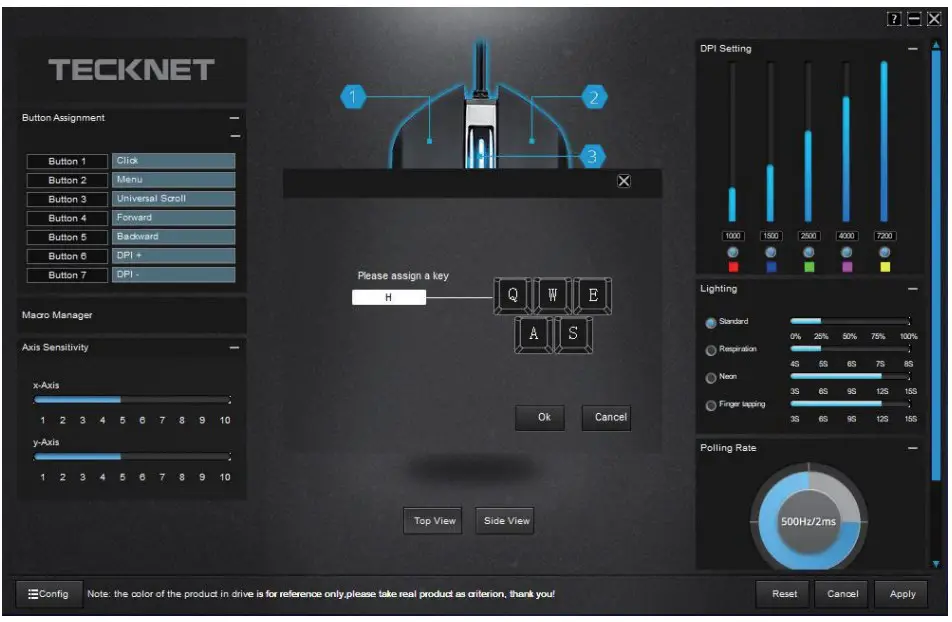Adjust the x-Axis sensitivity slider
Screen dimensions: 952x622
coord(132,400)
